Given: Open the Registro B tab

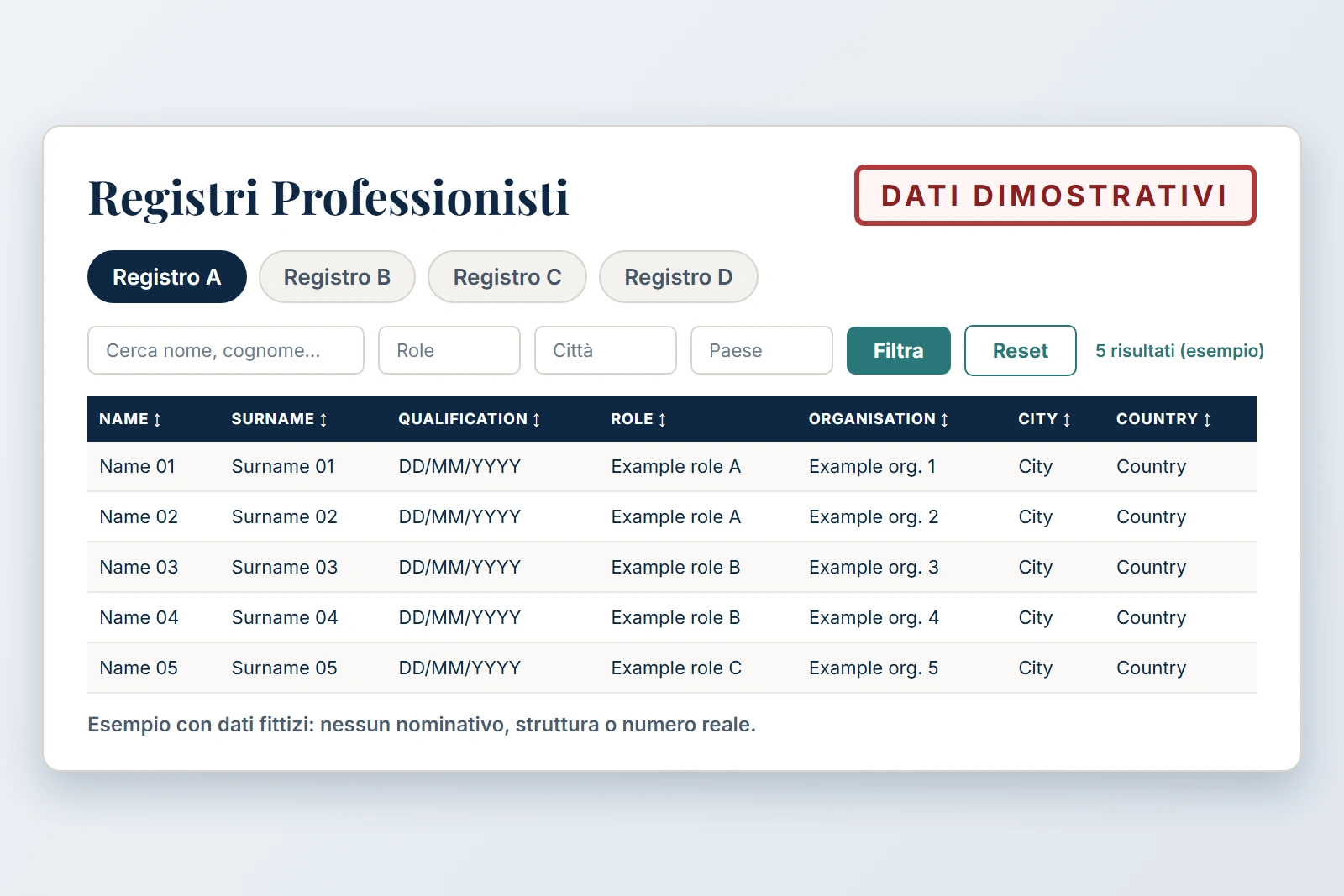Looking at the screenshot, I should pyautogui.click(x=337, y=277).
